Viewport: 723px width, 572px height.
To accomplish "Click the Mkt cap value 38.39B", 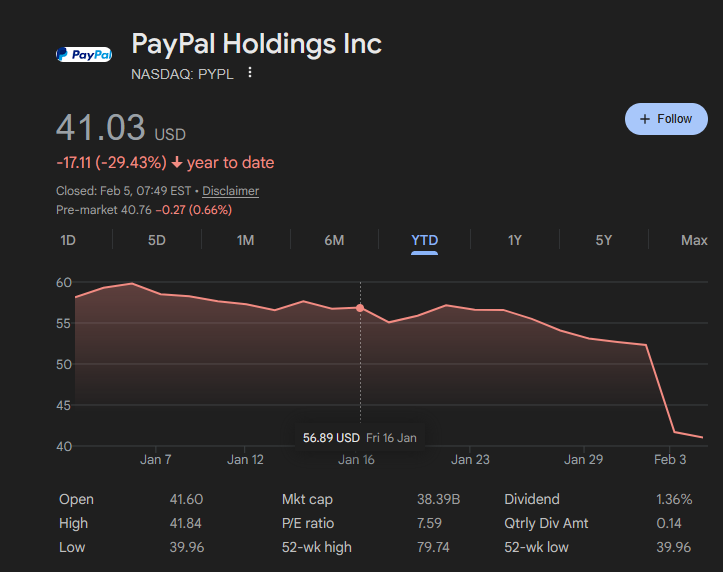I will (x=439, y=499).
